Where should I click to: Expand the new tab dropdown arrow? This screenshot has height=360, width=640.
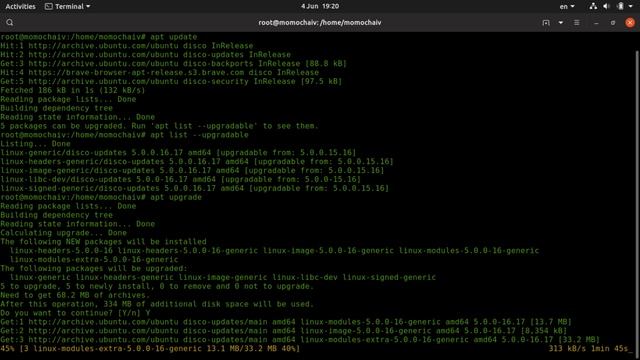[561, 23]
